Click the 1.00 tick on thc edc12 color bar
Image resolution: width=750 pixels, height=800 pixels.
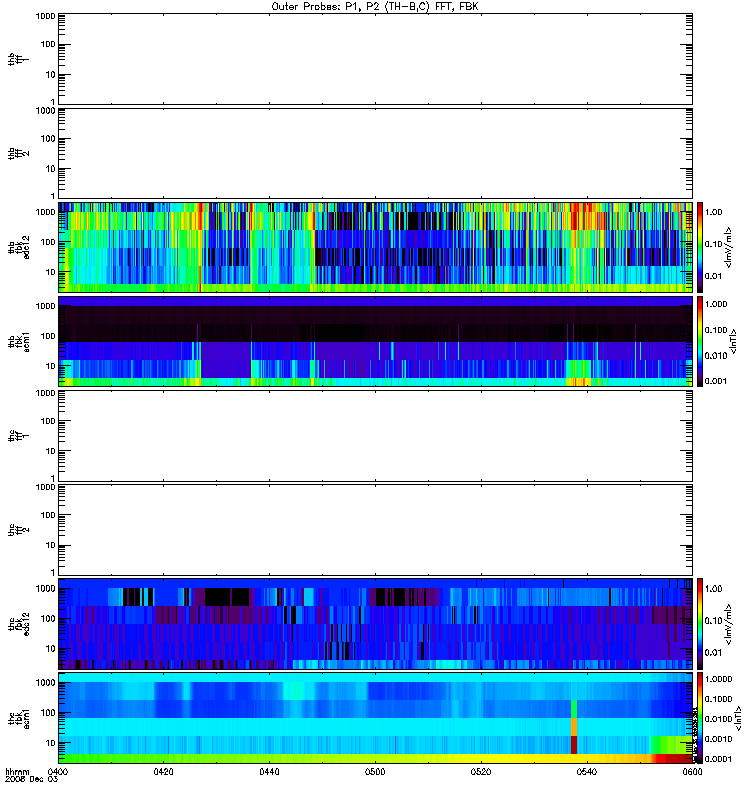[713, 589]
